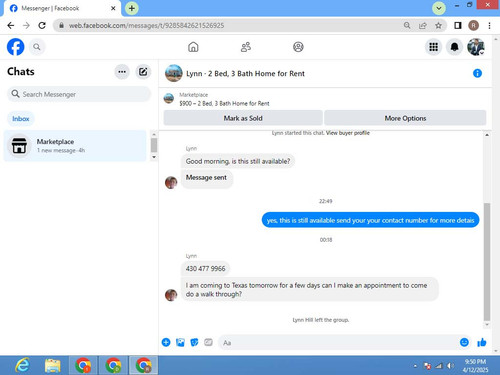The image size is (500, 375).
Task: Reload the page
Action: [x=42, y=25]
